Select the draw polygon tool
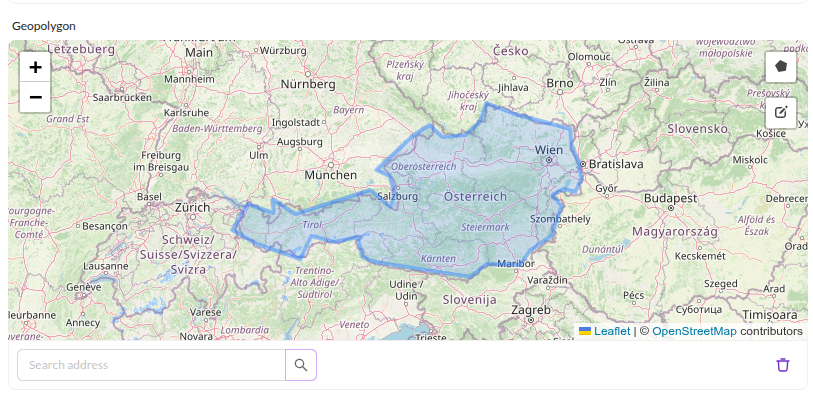813x398 pixels. (x=781, y=66)
